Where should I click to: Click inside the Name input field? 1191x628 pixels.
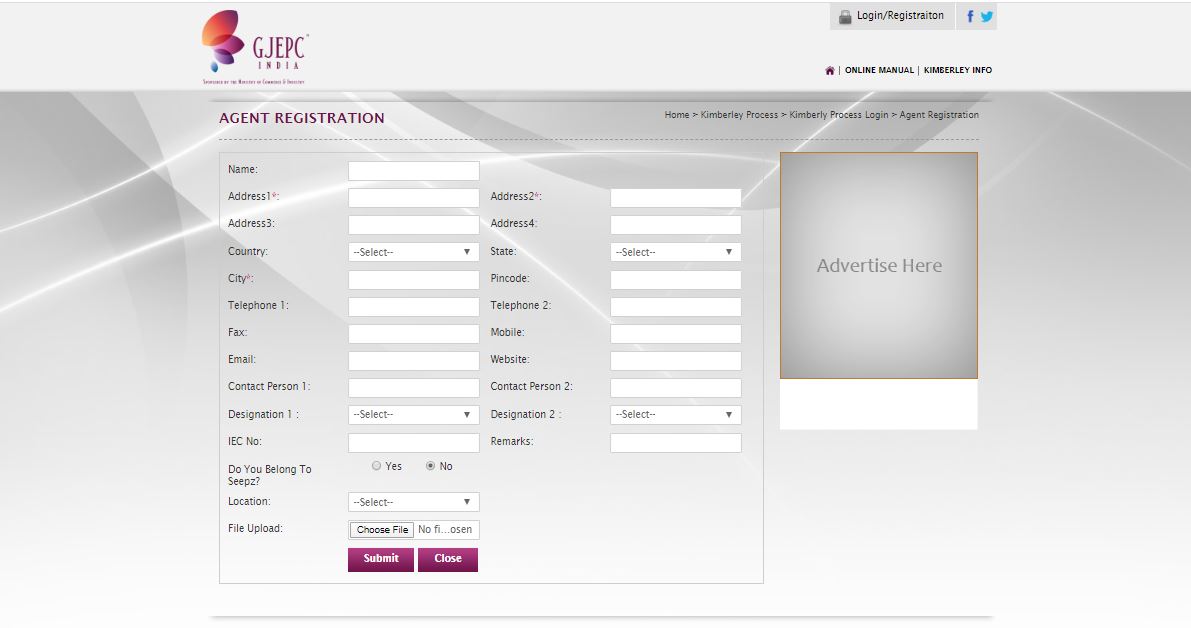tap(412, 169)
